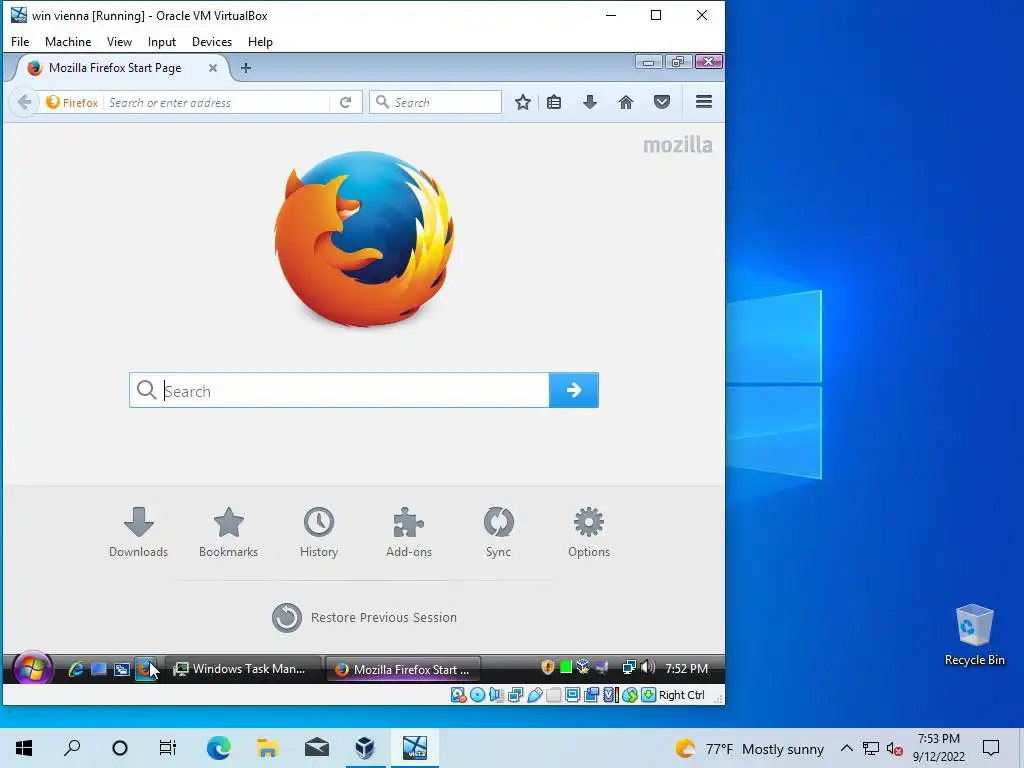Open Add-ons from the start page
1024x768 pixels.
pyautogui.click(x=409, y=532)
